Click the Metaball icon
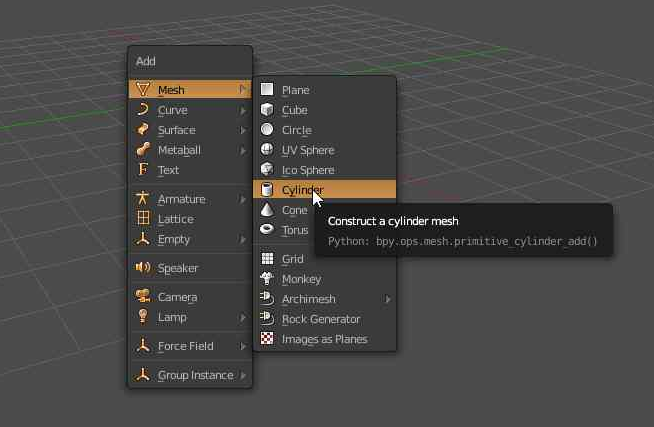Screen dimensions: 654x427 tap(143, 150)
